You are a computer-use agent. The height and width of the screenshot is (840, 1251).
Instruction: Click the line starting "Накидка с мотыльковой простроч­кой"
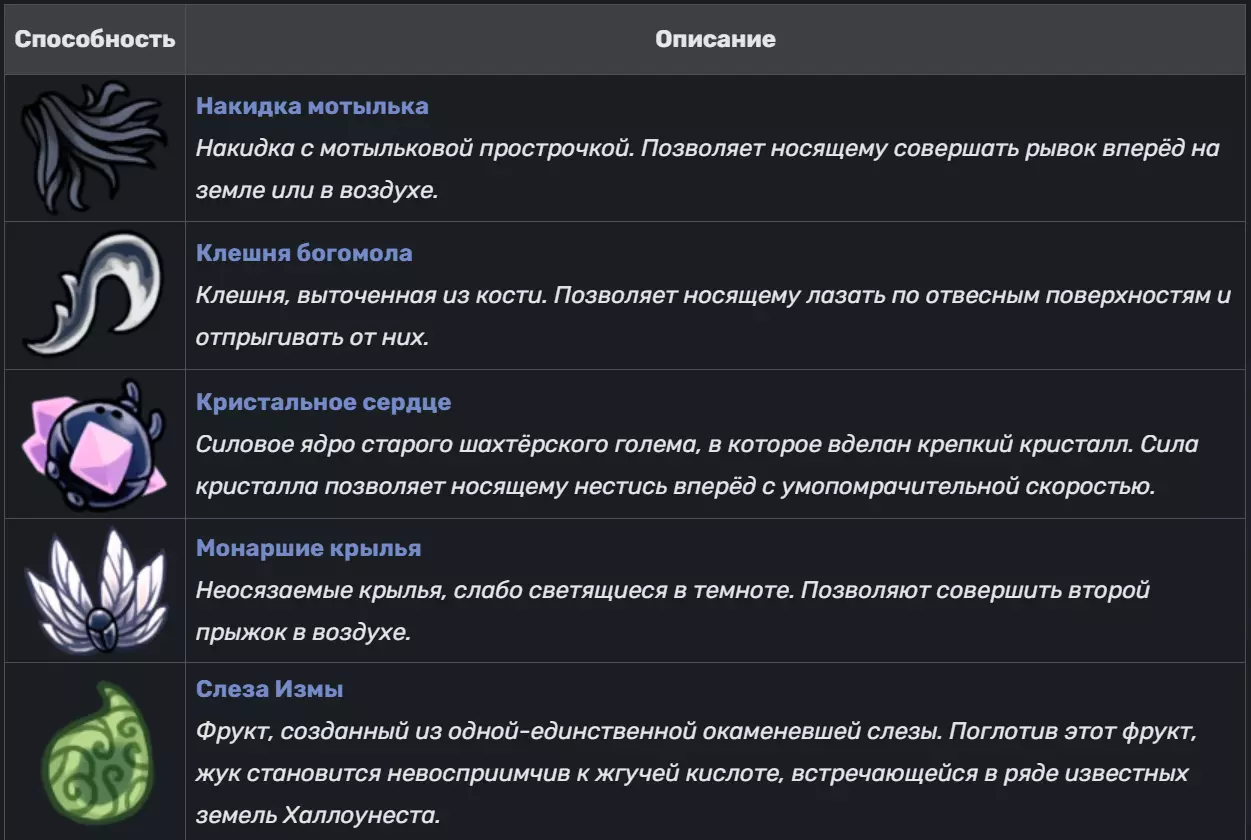click(707, 148)
